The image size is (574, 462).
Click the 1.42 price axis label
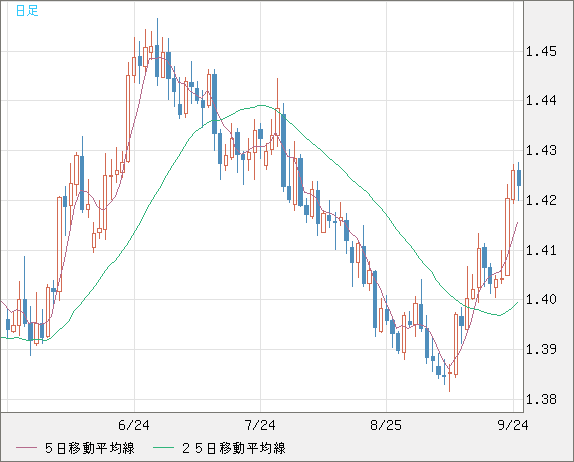click(541, 200)
